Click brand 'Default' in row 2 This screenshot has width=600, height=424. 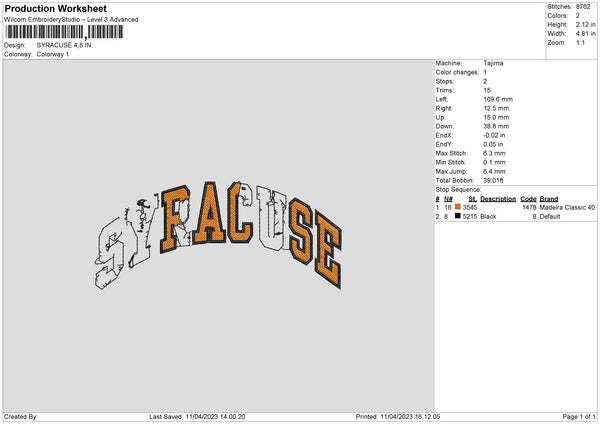click(550, 217)
